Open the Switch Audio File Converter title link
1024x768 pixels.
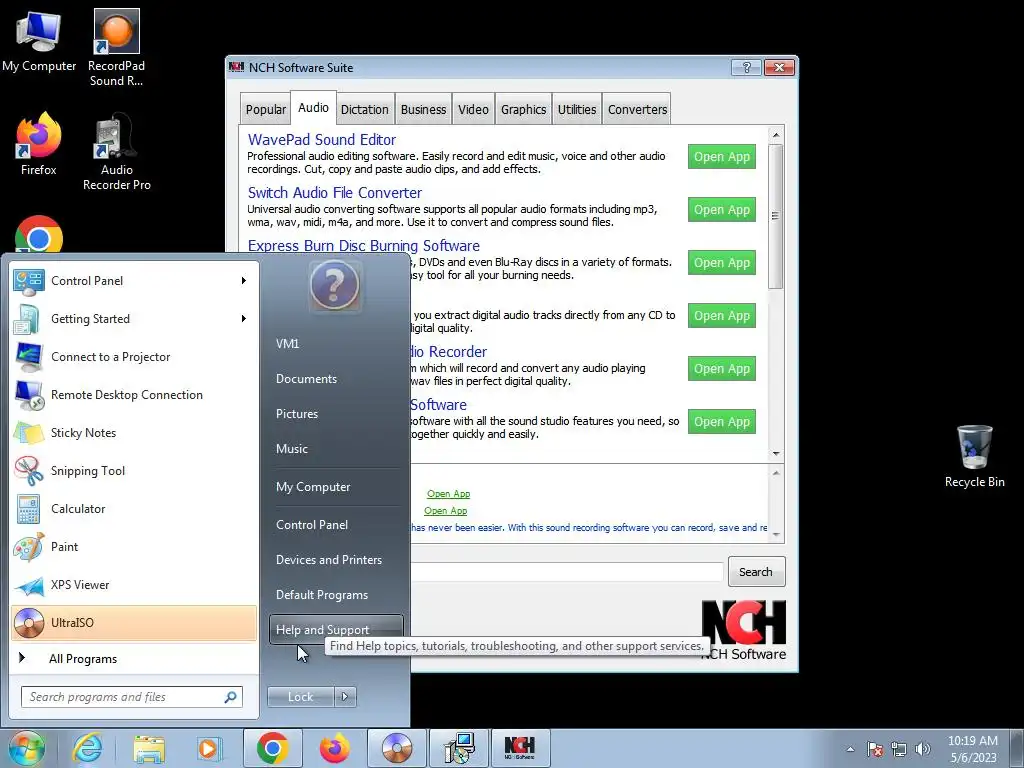[x=334, y=193]
